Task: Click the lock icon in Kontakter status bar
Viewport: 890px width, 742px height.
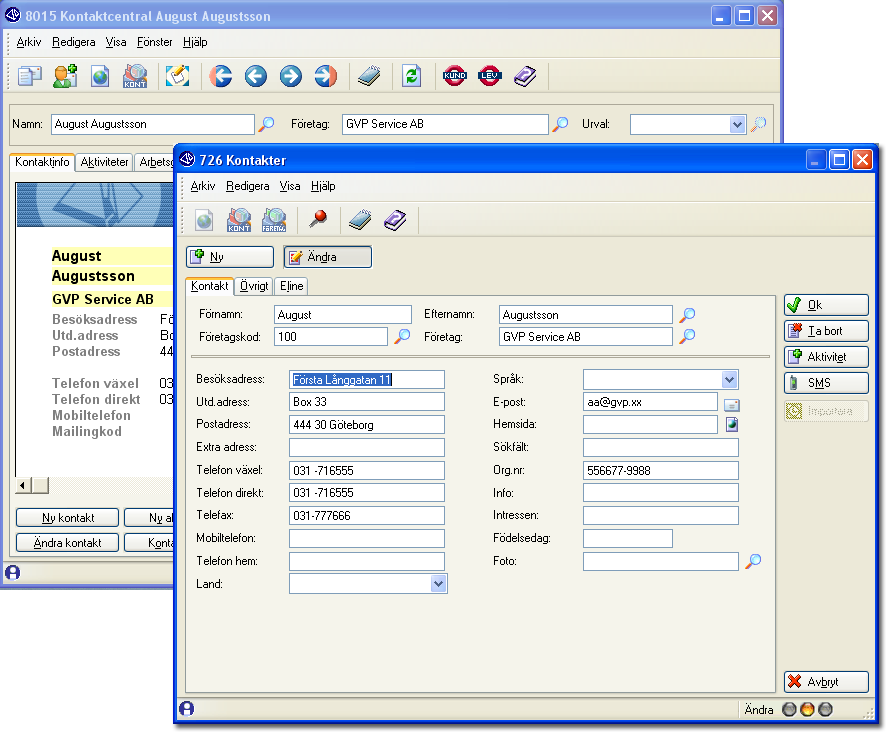Action: pos(187,709)
